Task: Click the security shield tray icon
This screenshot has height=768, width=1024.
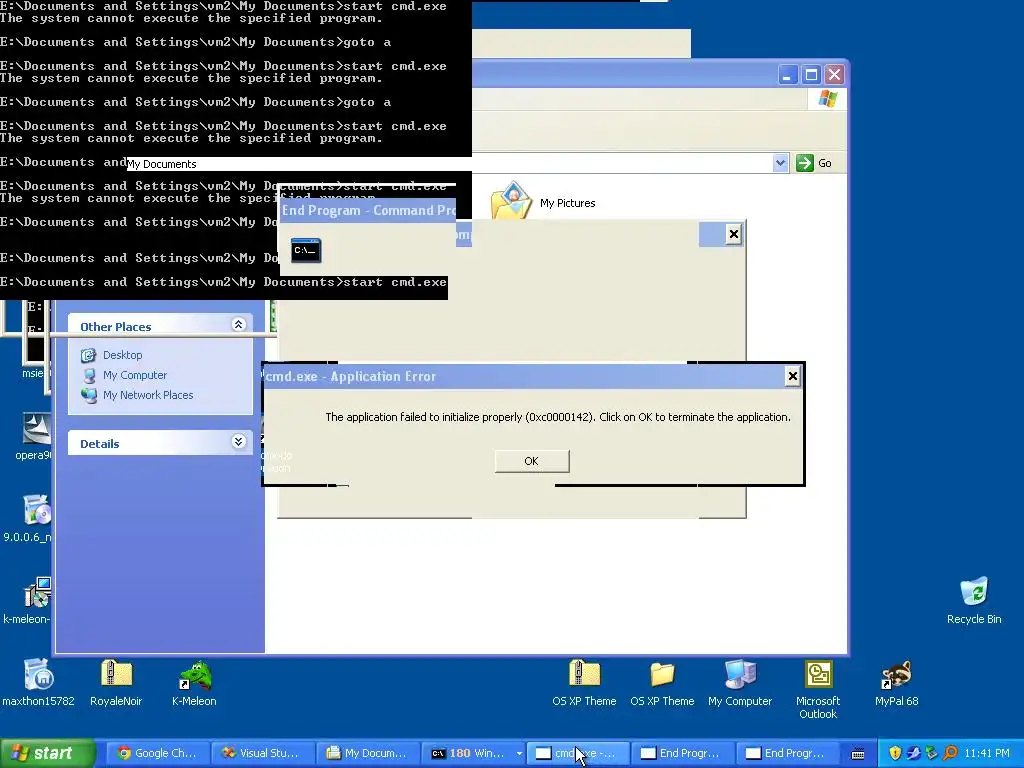Action: [895, 753]
